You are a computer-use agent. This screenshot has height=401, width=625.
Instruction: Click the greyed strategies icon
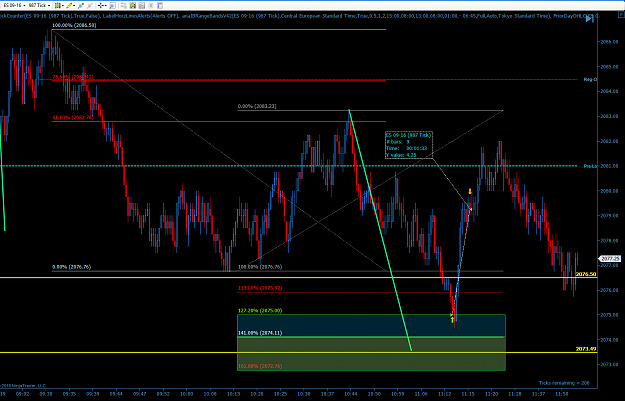click(x=151, y=6)
